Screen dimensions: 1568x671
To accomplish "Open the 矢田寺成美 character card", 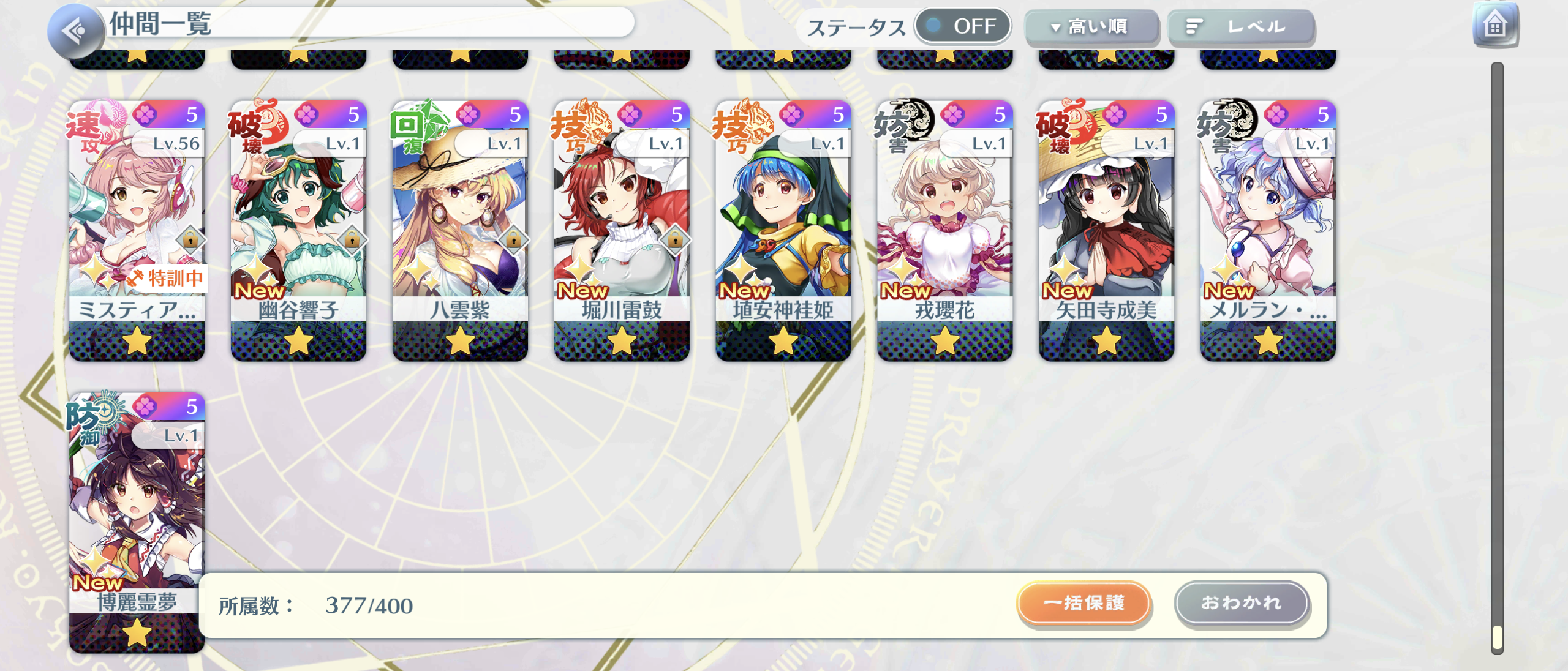I will (x=1106, y=231).
